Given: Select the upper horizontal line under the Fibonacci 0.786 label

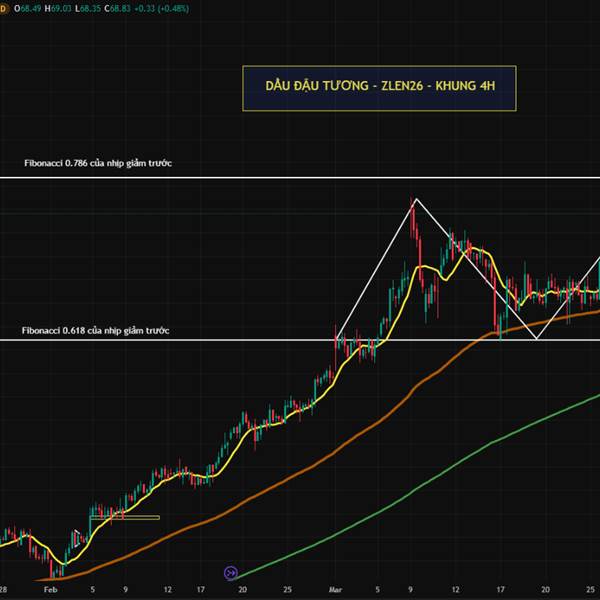Looking at the screenshot, I should pyautogui.click(x=300, y=178).
